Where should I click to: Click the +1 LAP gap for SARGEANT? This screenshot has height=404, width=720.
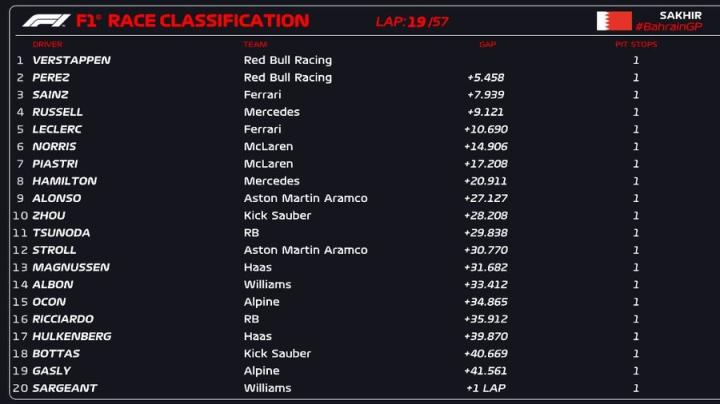487,388
